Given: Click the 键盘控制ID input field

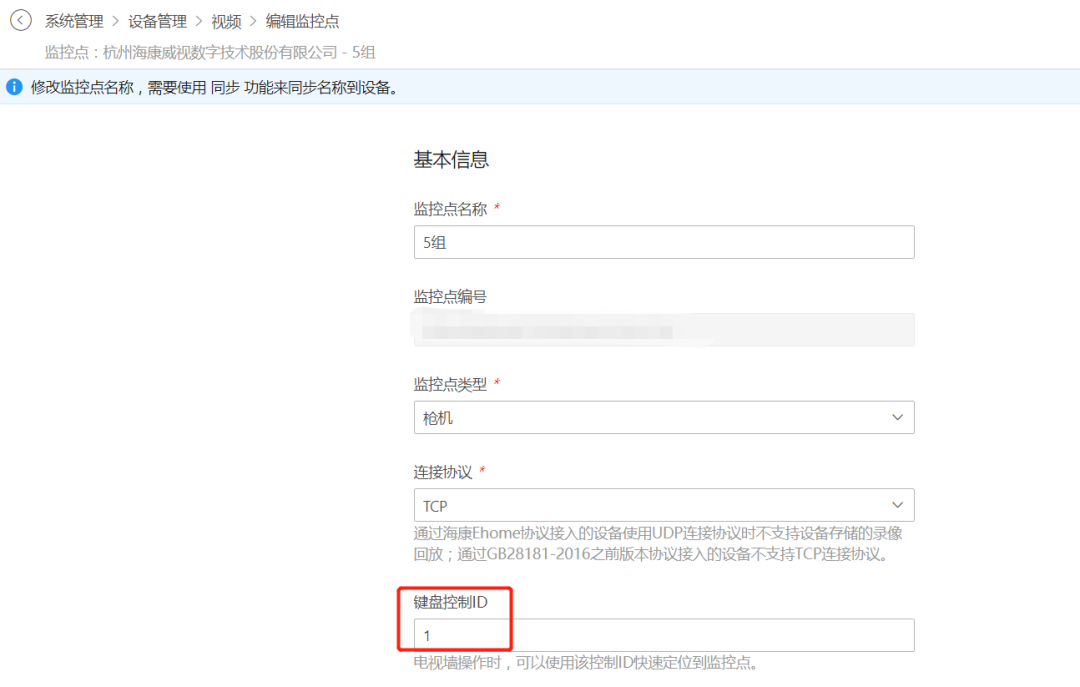Looking at the screenshot, I should pos(664,635).
